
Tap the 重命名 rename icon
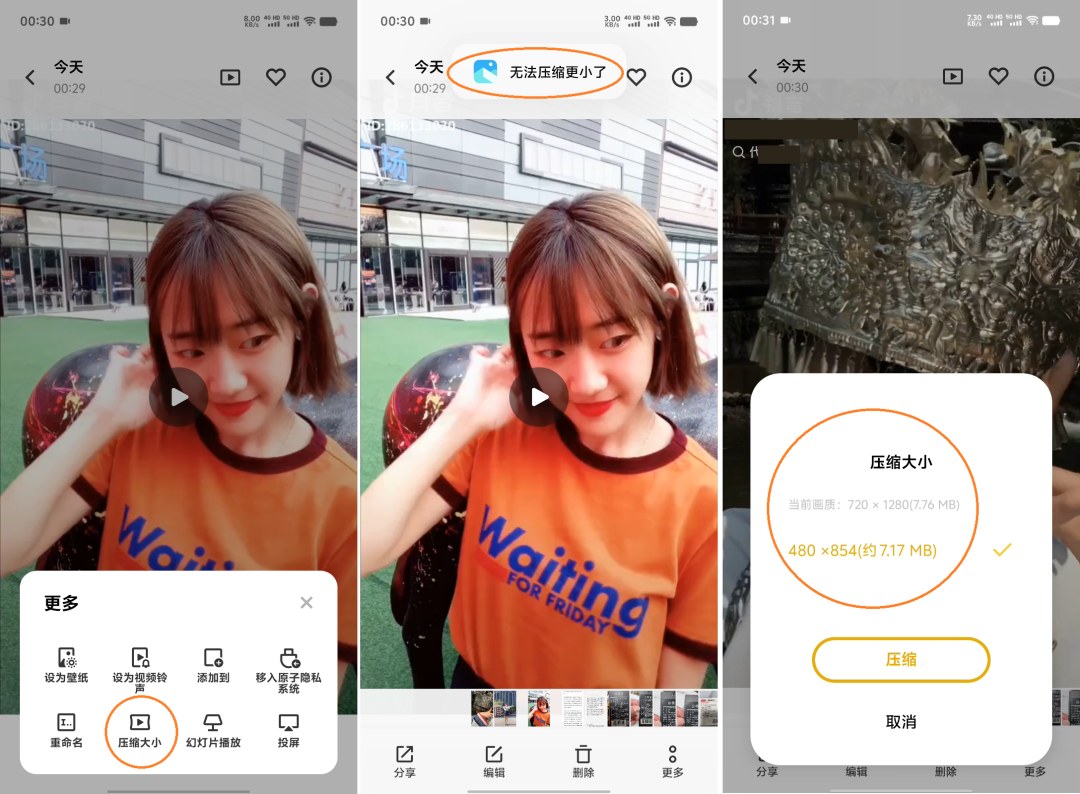pos(66,722)
